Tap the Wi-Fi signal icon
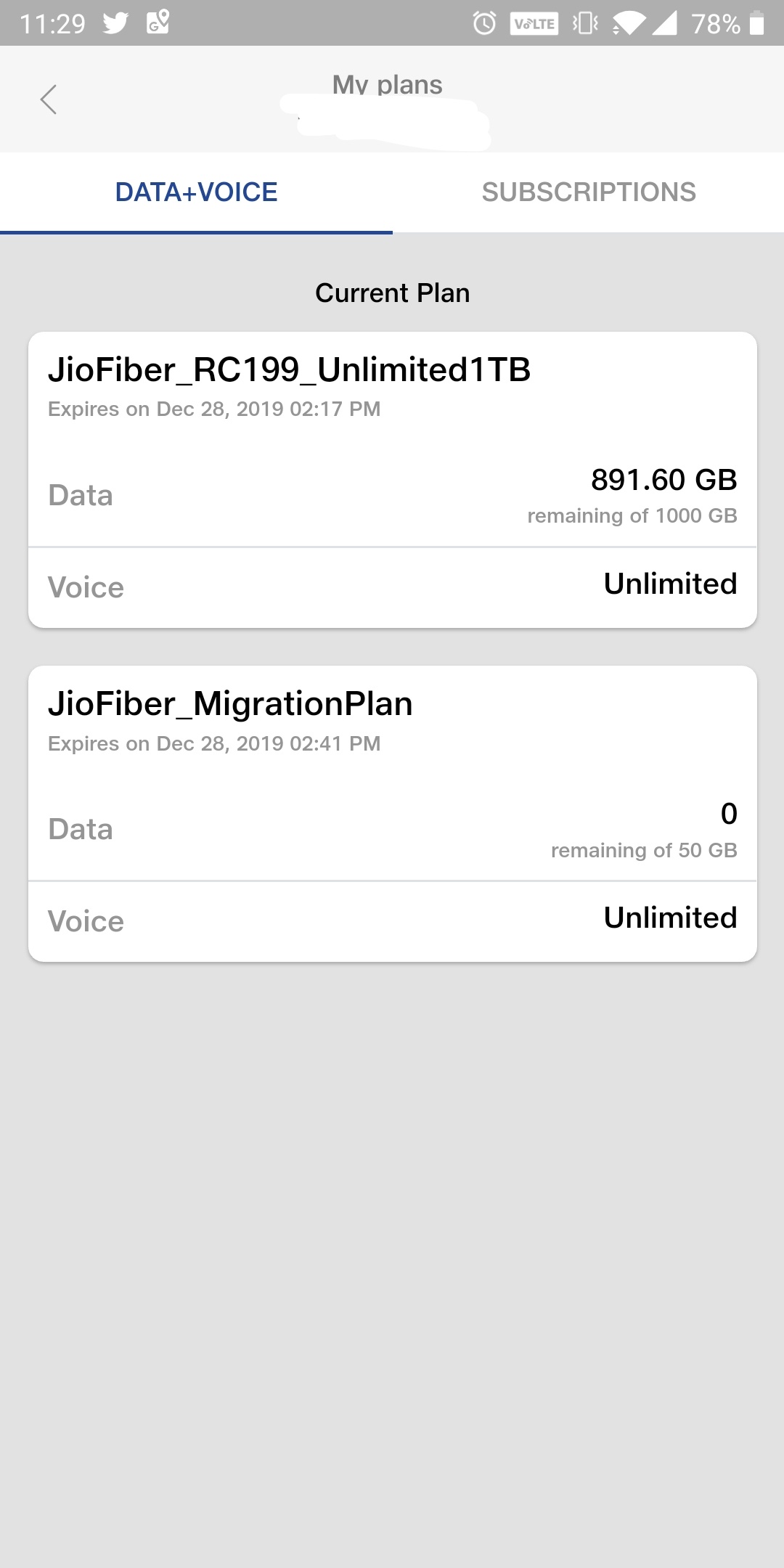The image size is (784, 1568). tap(629, 24)
